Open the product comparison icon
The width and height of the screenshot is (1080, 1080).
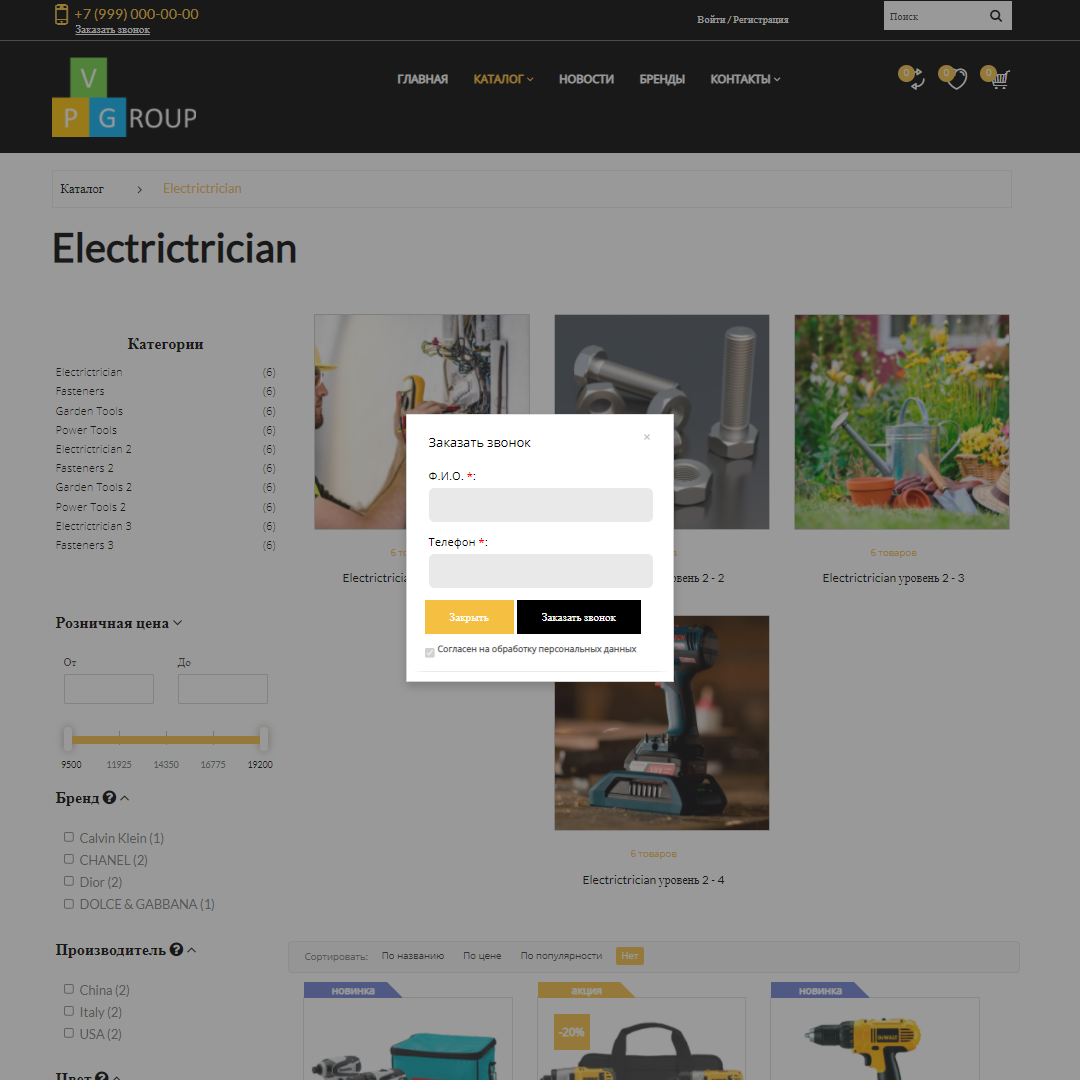tap(911, 80)
